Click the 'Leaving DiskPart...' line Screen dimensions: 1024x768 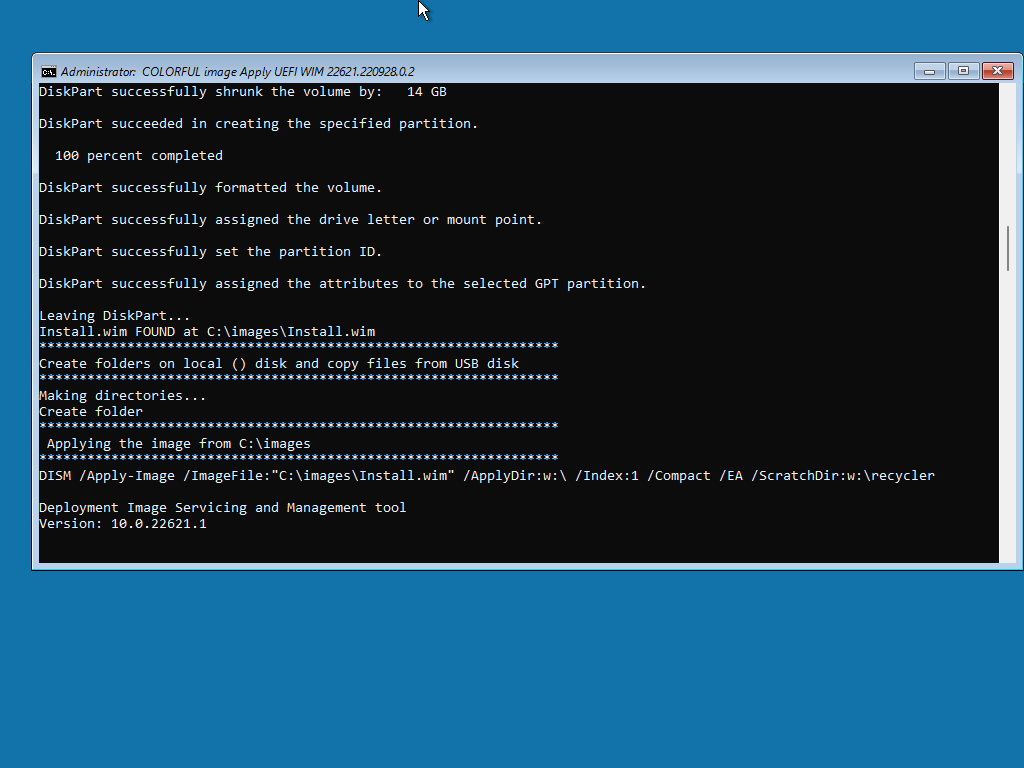coord(115,316)
